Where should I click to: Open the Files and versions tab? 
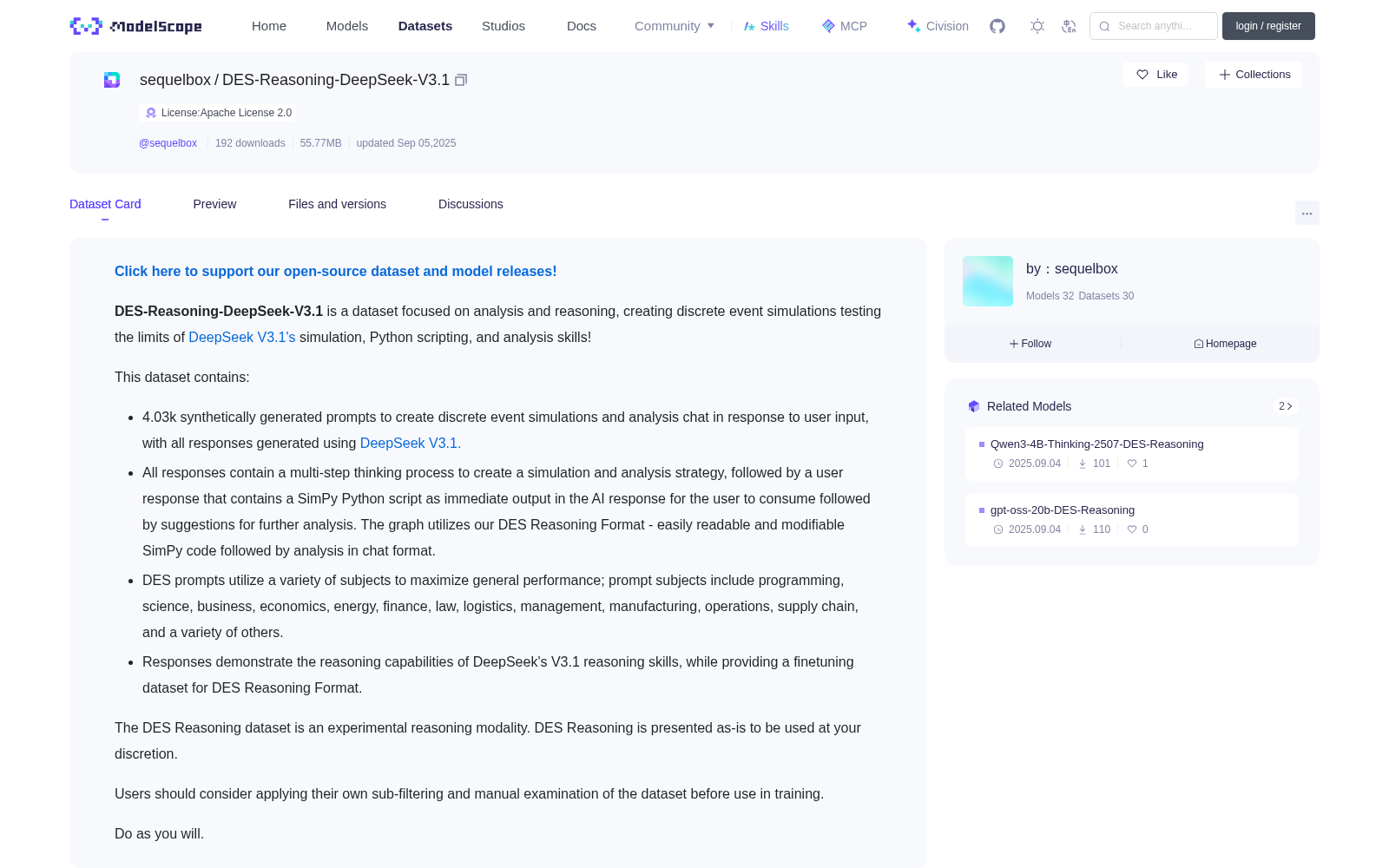click(x=337, y=204)
